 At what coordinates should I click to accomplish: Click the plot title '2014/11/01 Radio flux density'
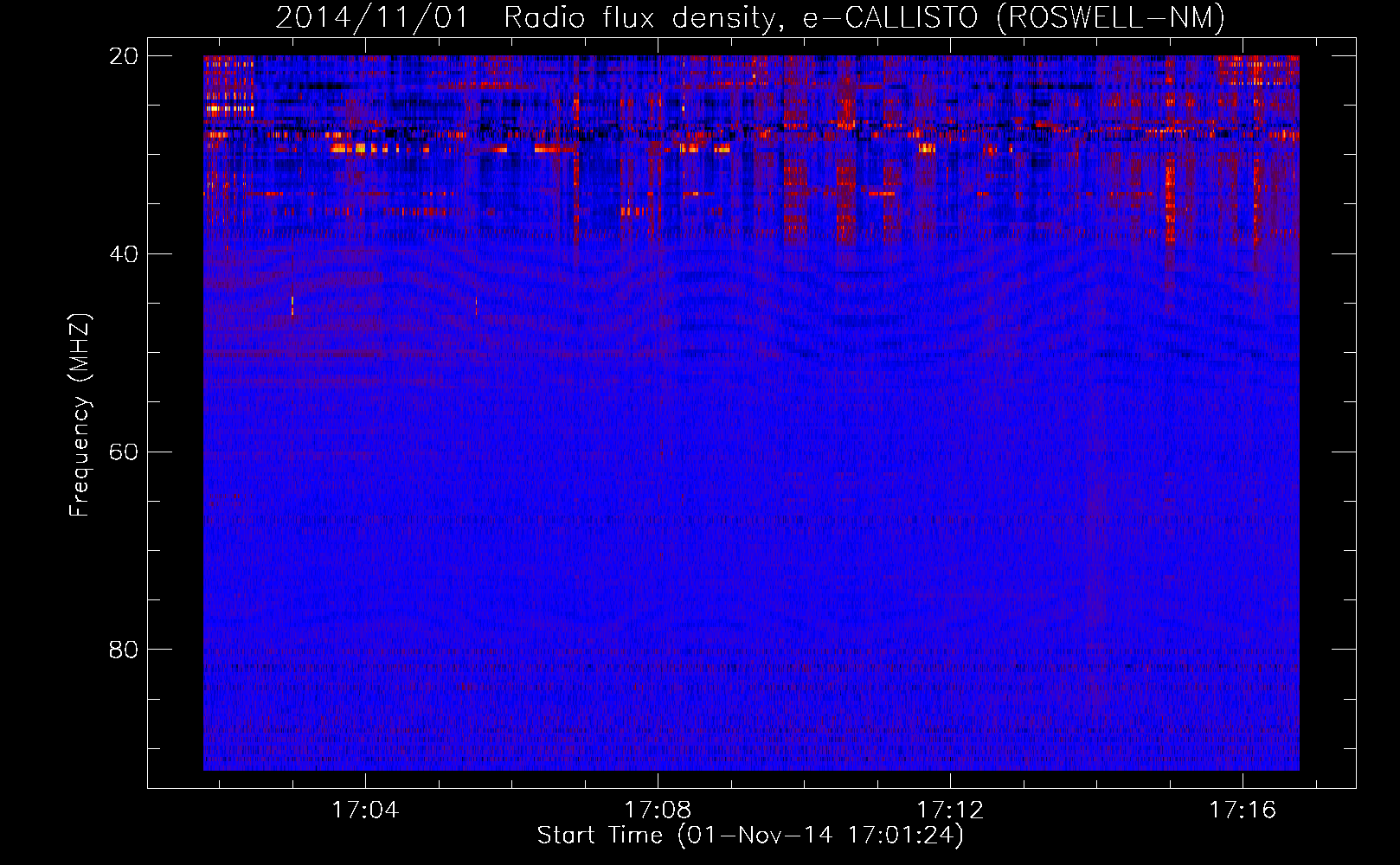point(750,18)
